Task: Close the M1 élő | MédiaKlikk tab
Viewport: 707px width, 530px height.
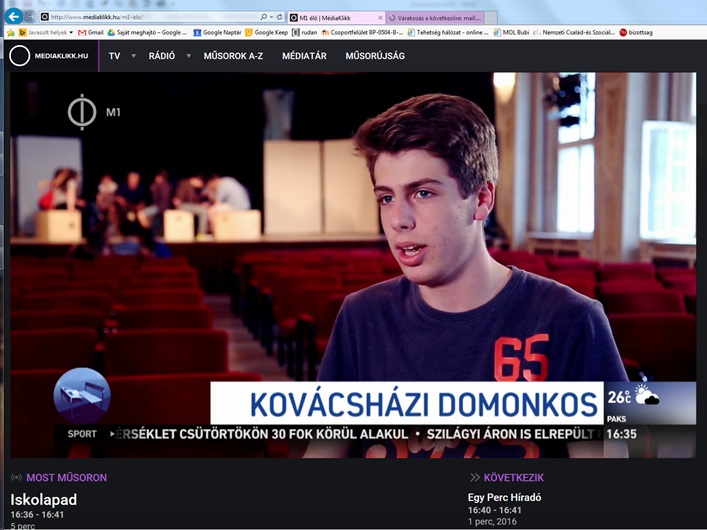Action: coord(380,18)
